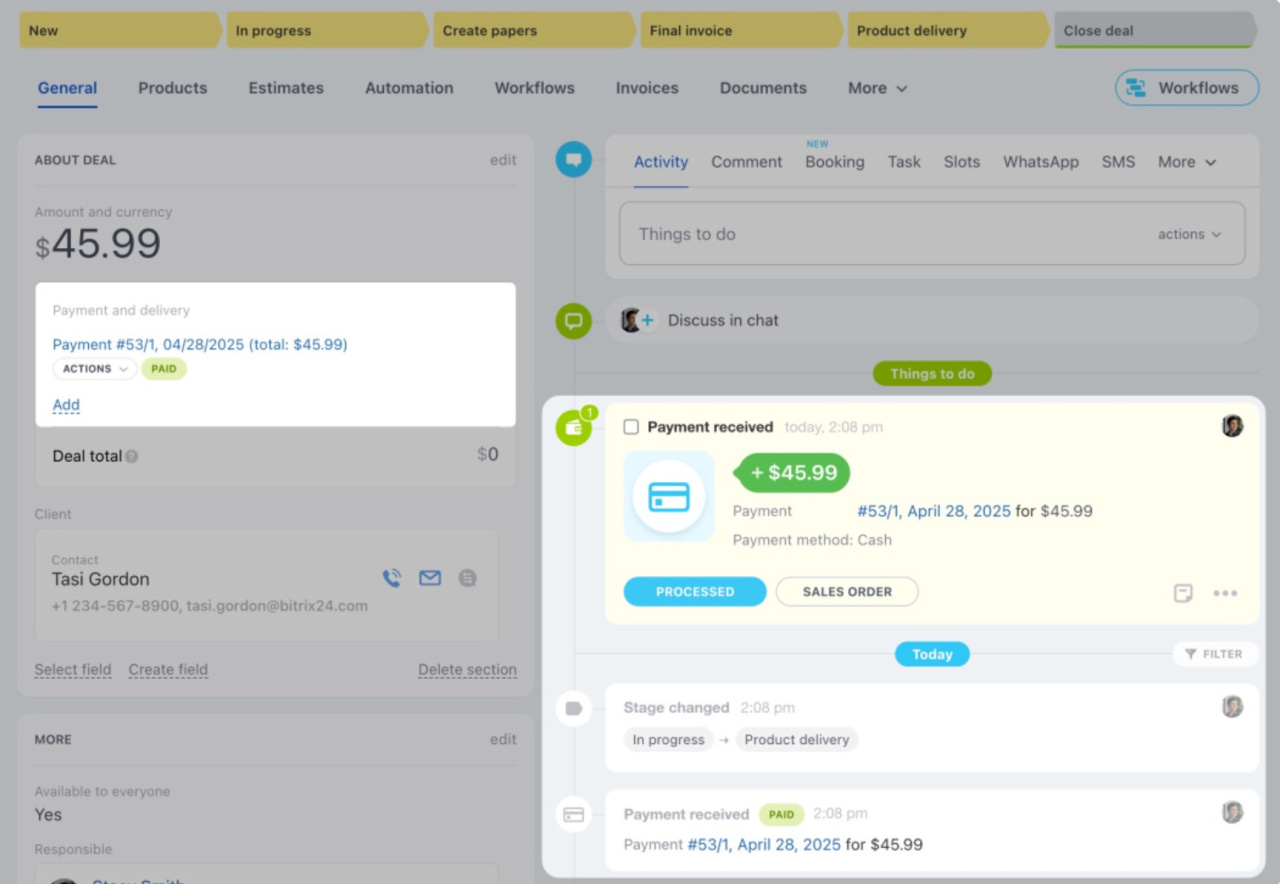This screenshot has width=1280, height=884.
Task: Click the credit card payment thumbnail icon
Action: pyautogui.click(x=668, y=496)
